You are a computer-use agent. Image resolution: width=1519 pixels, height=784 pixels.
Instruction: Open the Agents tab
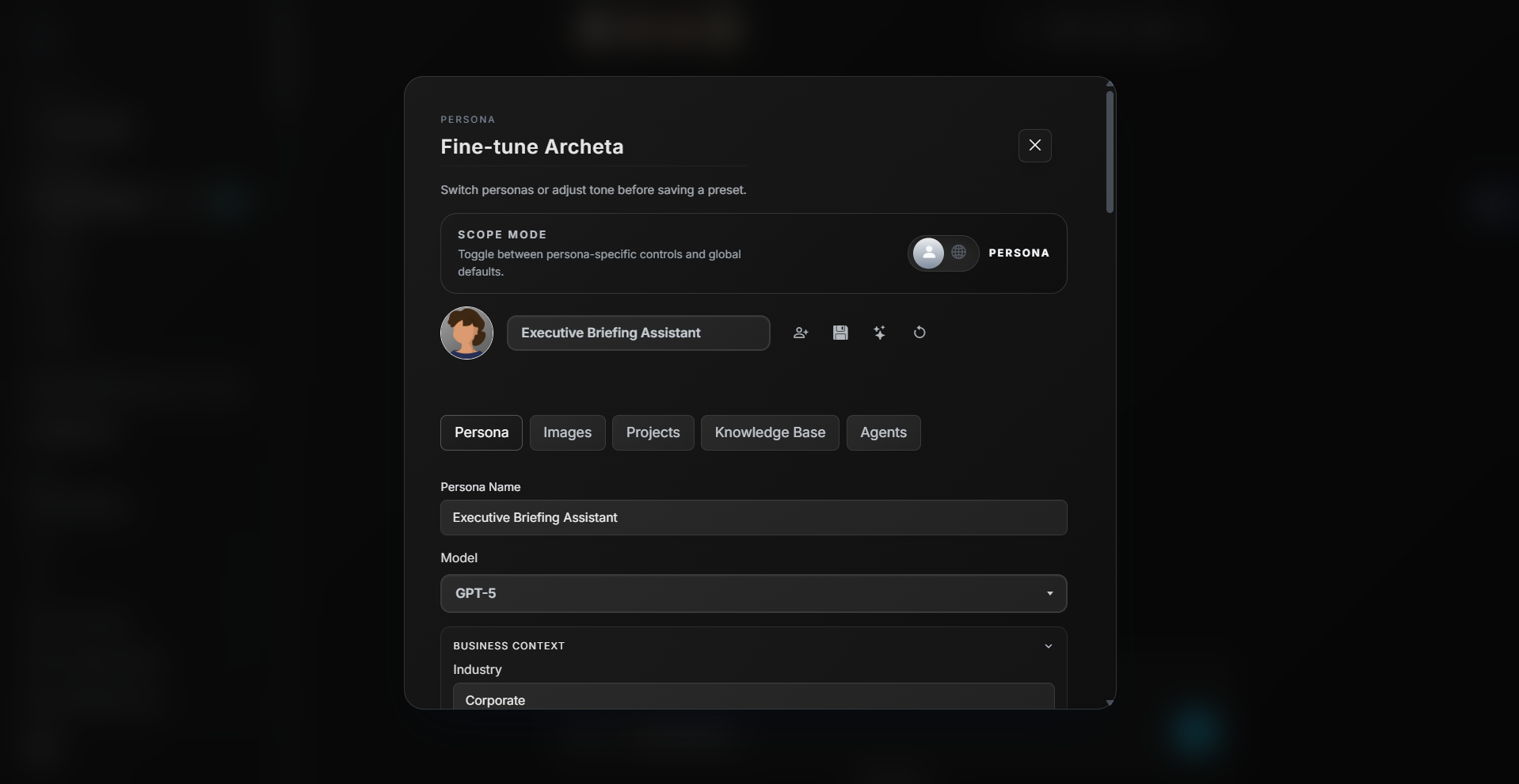click(x=882, y=432)
